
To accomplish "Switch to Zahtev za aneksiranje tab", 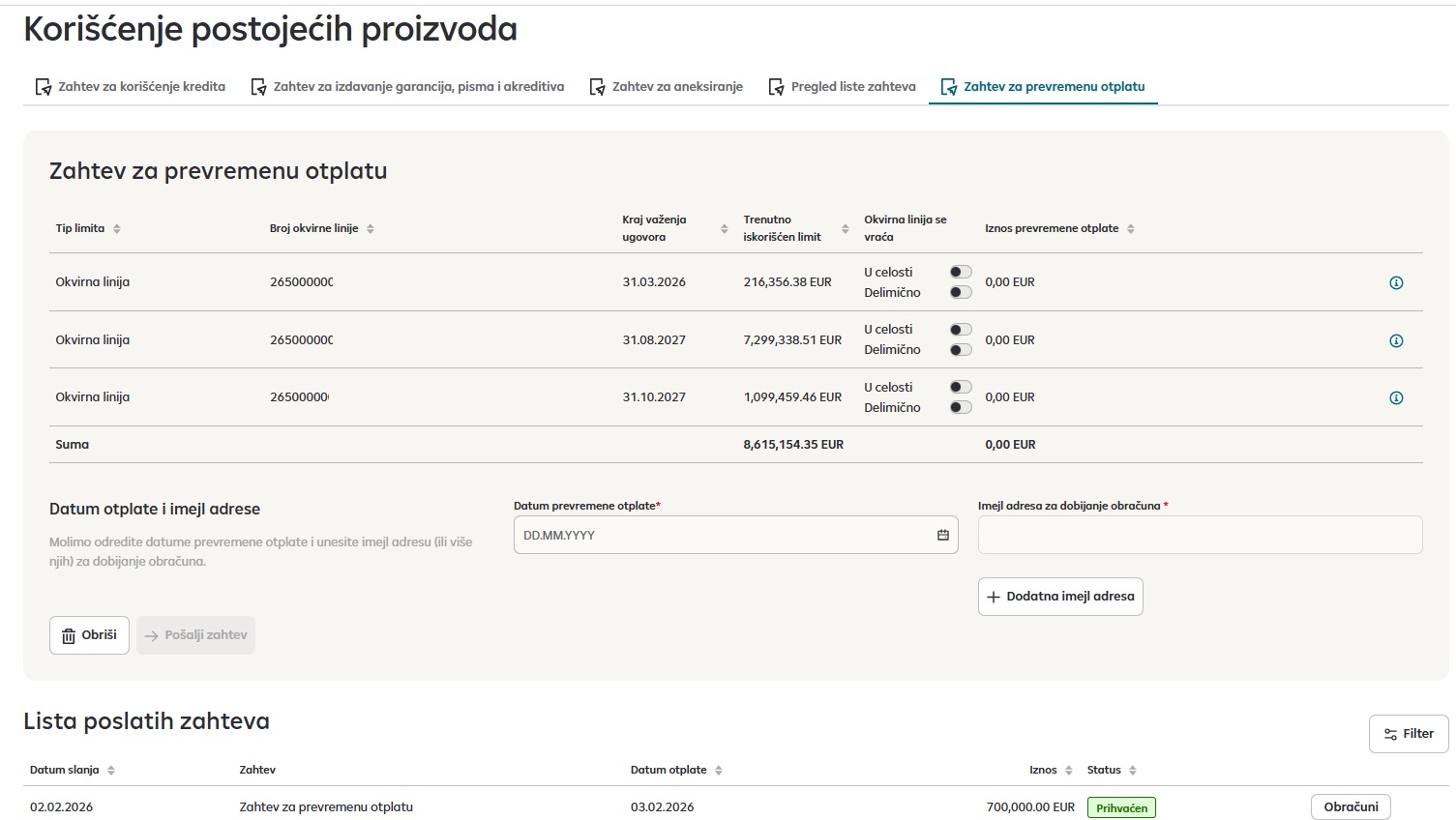I will tap(667, 87).
